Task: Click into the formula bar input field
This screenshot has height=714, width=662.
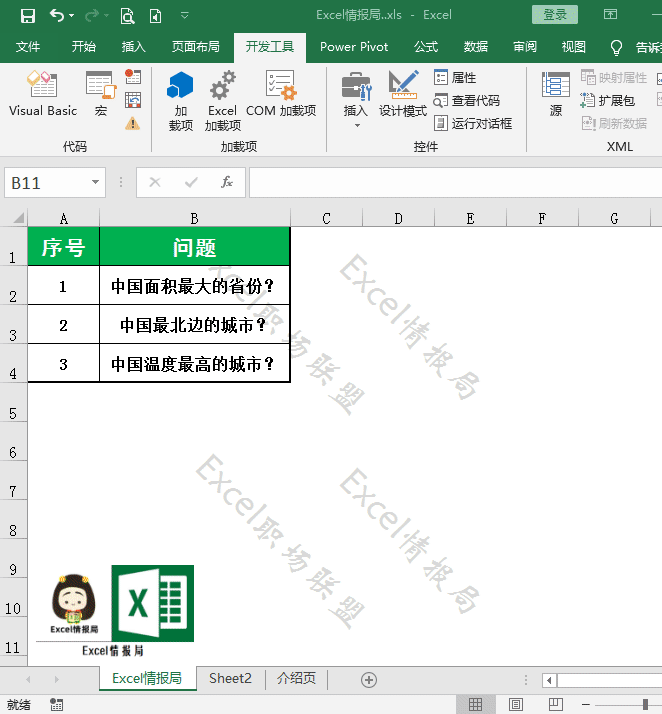Action: (450, 183)
